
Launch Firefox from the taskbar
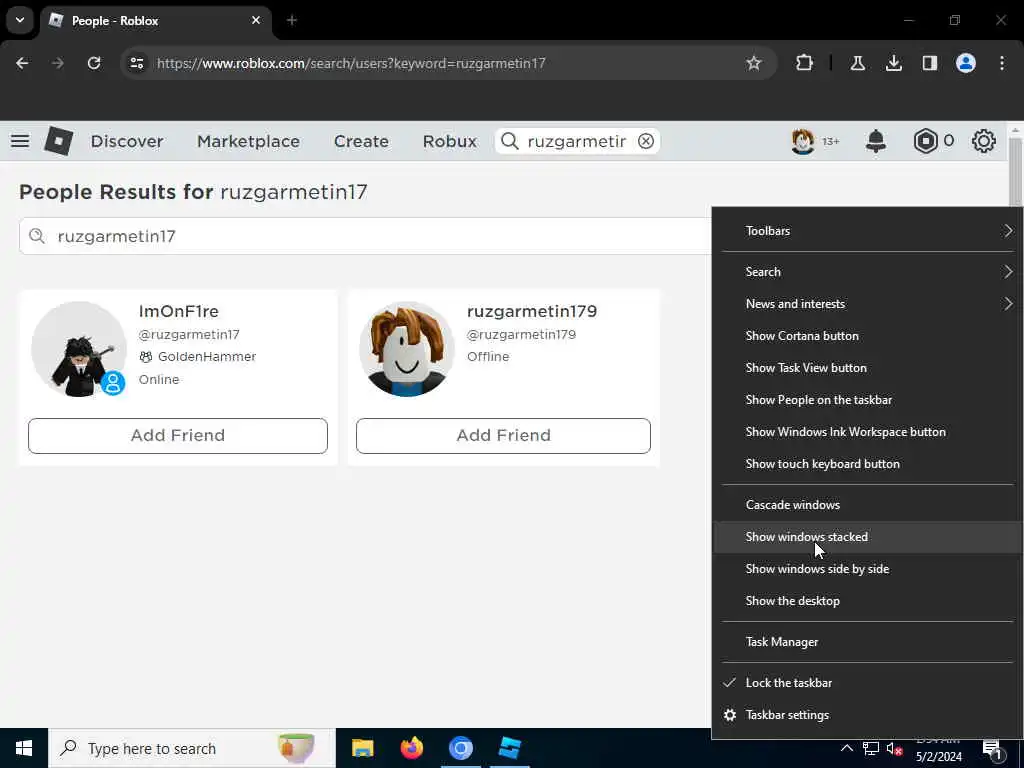[x=411, y=748]
